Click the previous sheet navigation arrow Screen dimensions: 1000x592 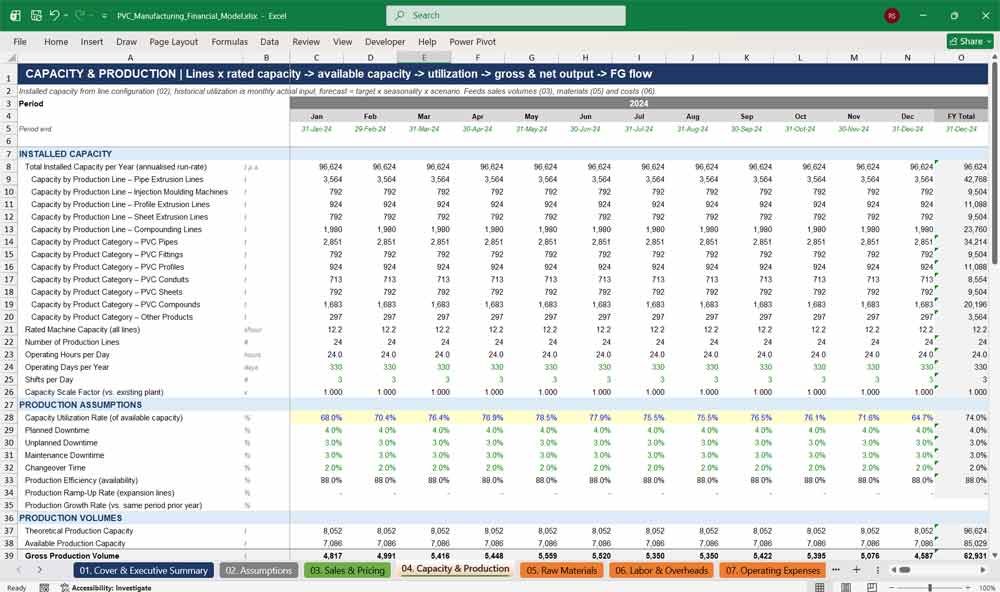click(x=19, y=570)
